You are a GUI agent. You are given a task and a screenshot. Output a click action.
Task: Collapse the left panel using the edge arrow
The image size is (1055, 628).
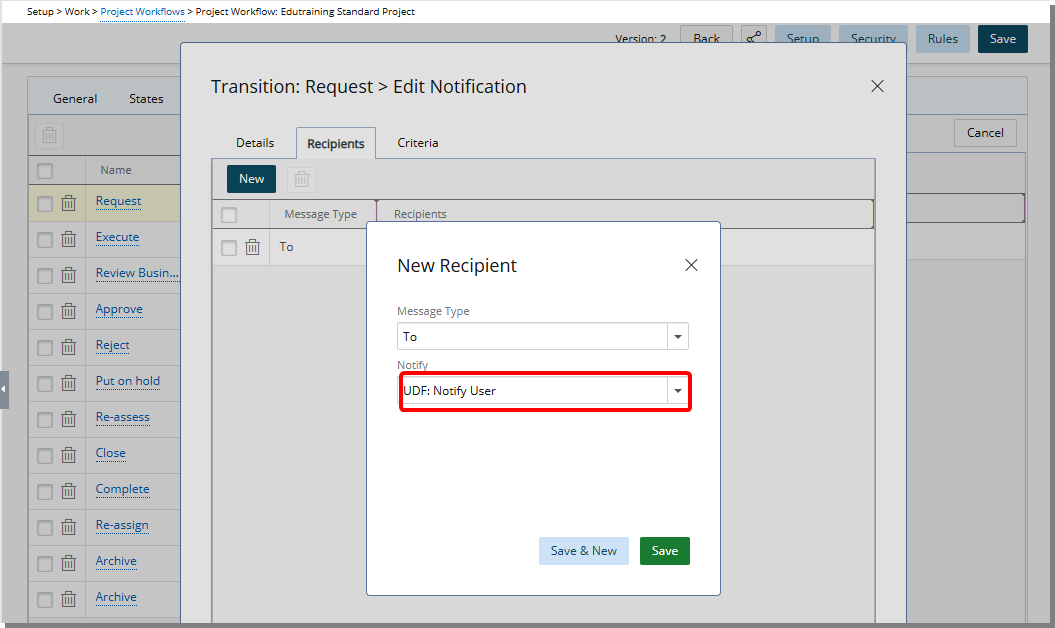(x=4, y=390)
